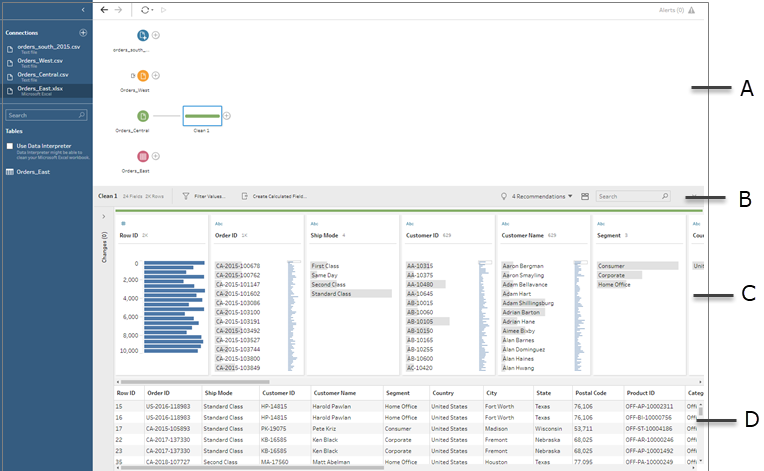This screenshot has width=764, height=471.
Task: Enable the Use Data Interpreter checkbox
Action: pyautogui.click(x=10, y=146)
